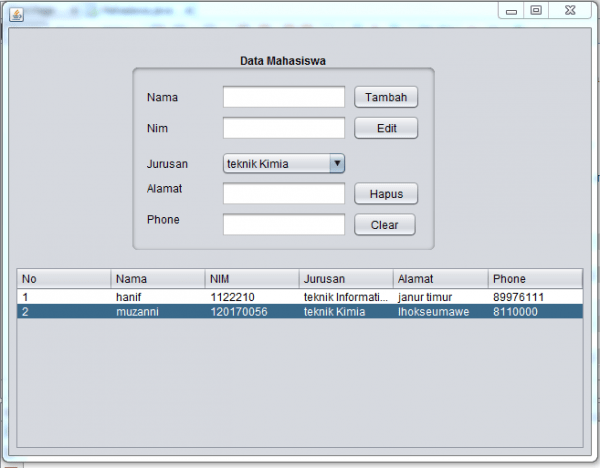Click the Jurusan dropdown arrow
600x468 pixels.
click(337, 164)
